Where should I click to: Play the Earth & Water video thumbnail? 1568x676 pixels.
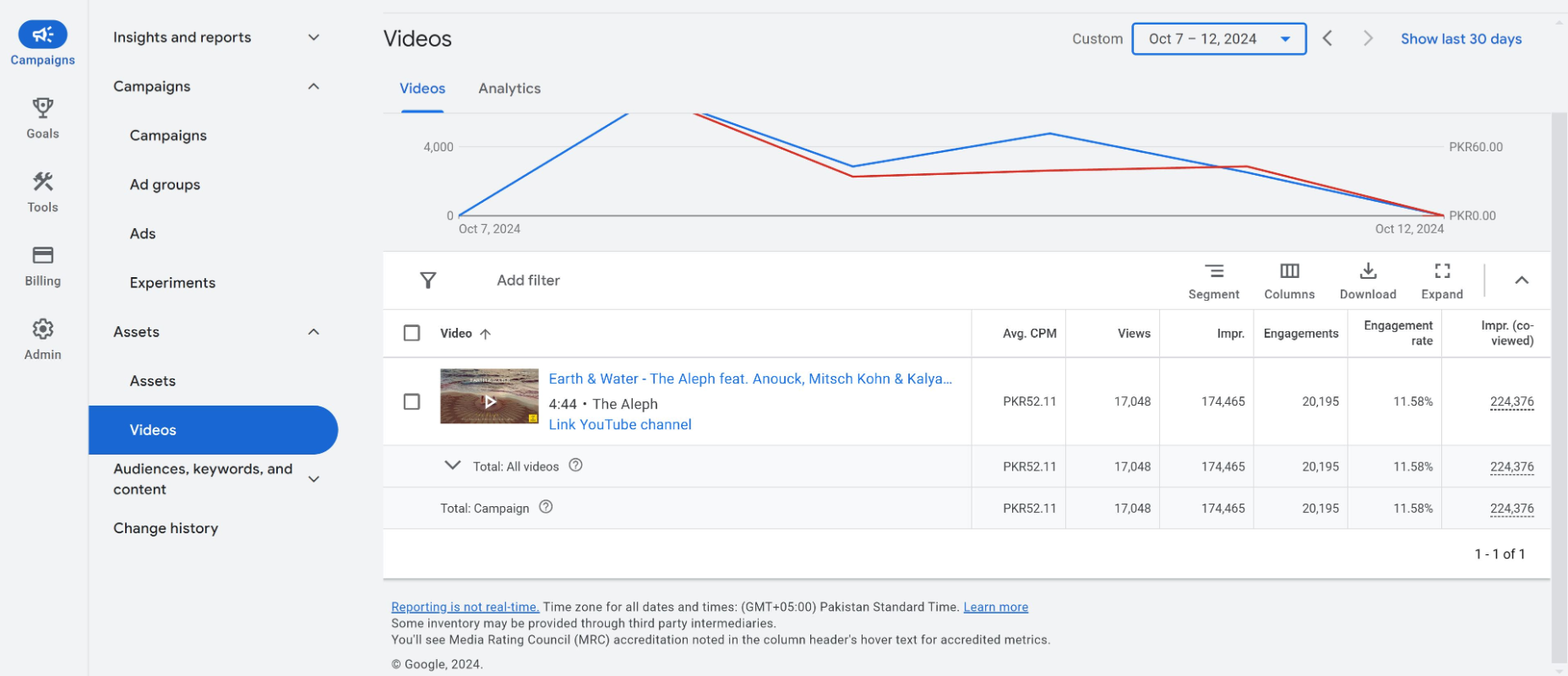pyautogui.click(x=489, y=401)
